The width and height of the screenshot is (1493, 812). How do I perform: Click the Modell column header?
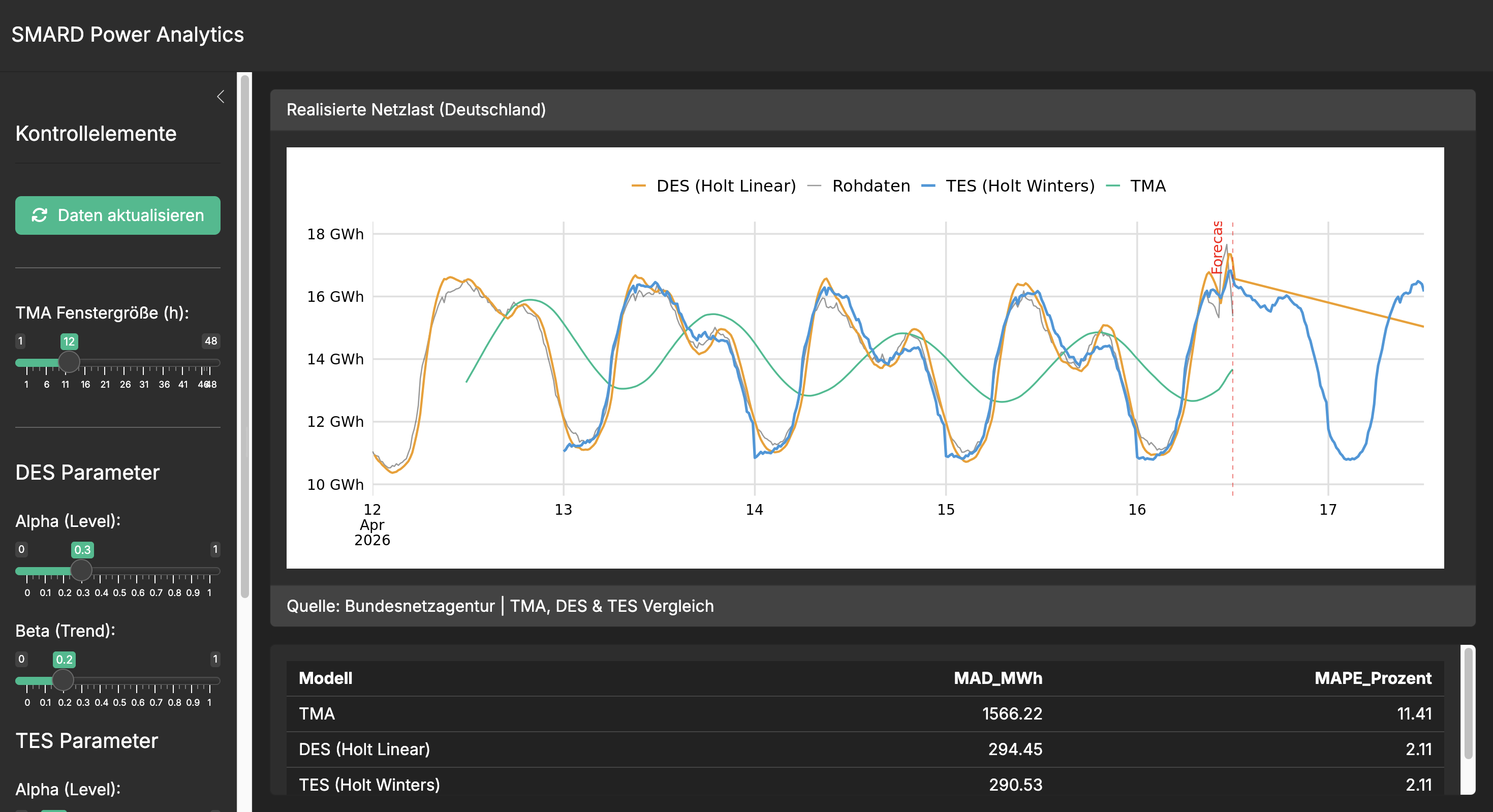coord(325,678)
